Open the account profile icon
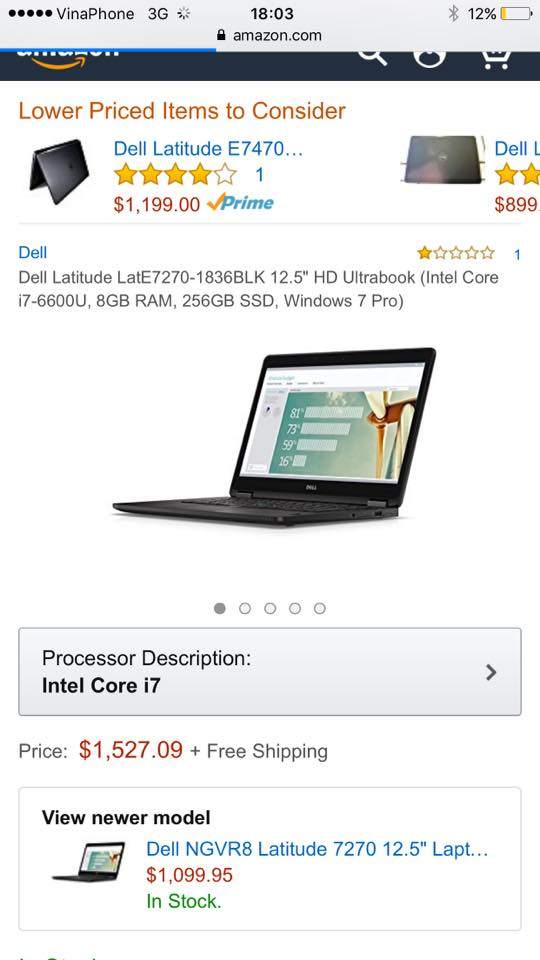The width and height of the screenshot is (540, 960). [x=430, y=59]
